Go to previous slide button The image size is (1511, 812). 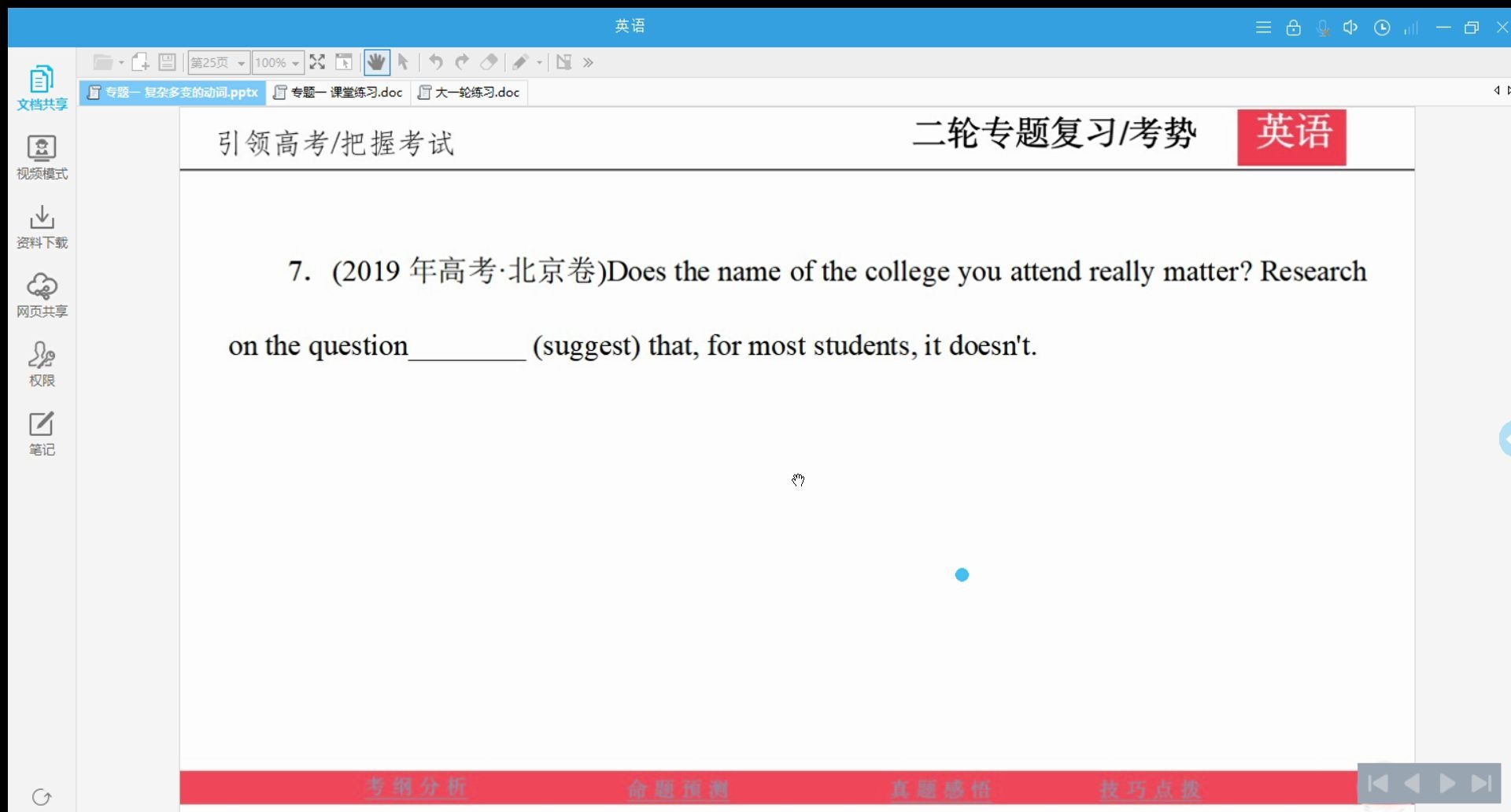(x=1413, y=783)
